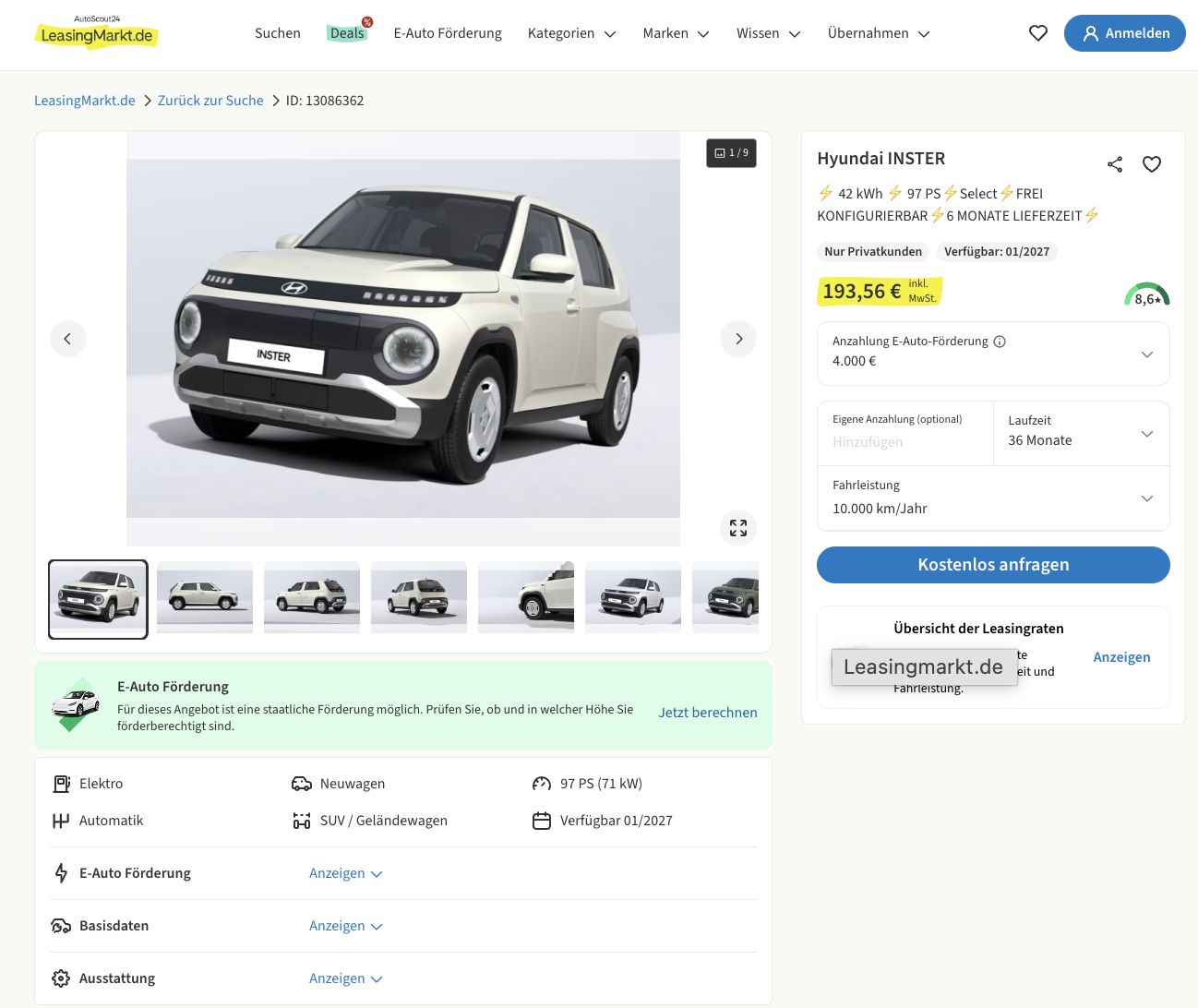Click Jetzt berechnen subsidy link
The image size is (1198, 1008).
click(708, 713)
